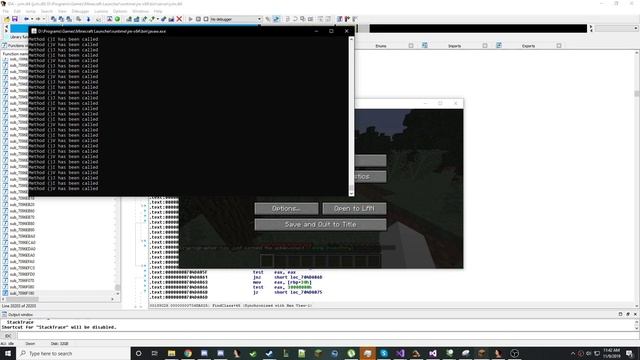The width and height of the screenshot is (640, 360).
Task: Close the Imports tab via its box icon
Action: 485,46
